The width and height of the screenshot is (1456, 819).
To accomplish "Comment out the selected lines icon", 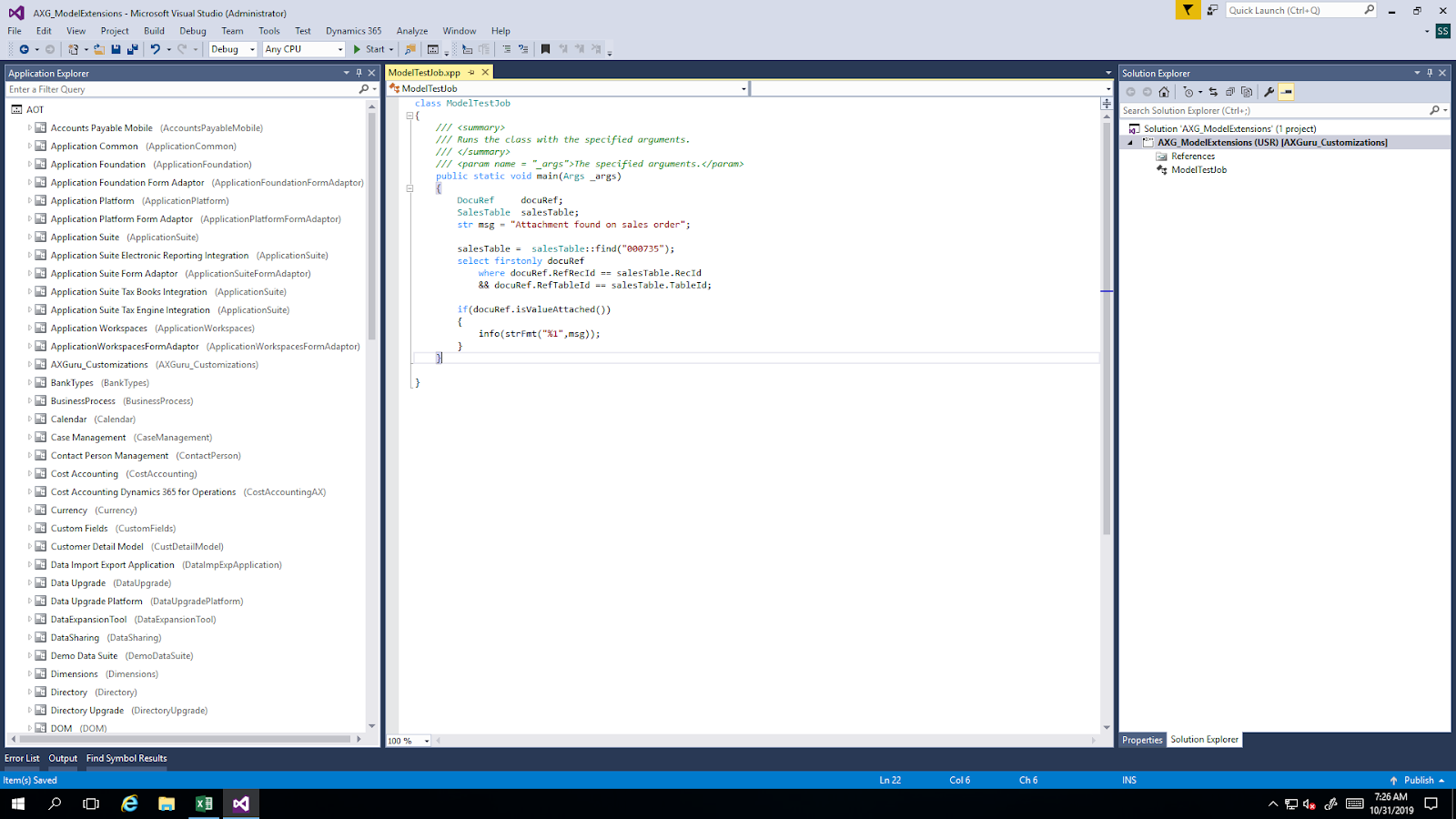I will click(x=506, y=49).
